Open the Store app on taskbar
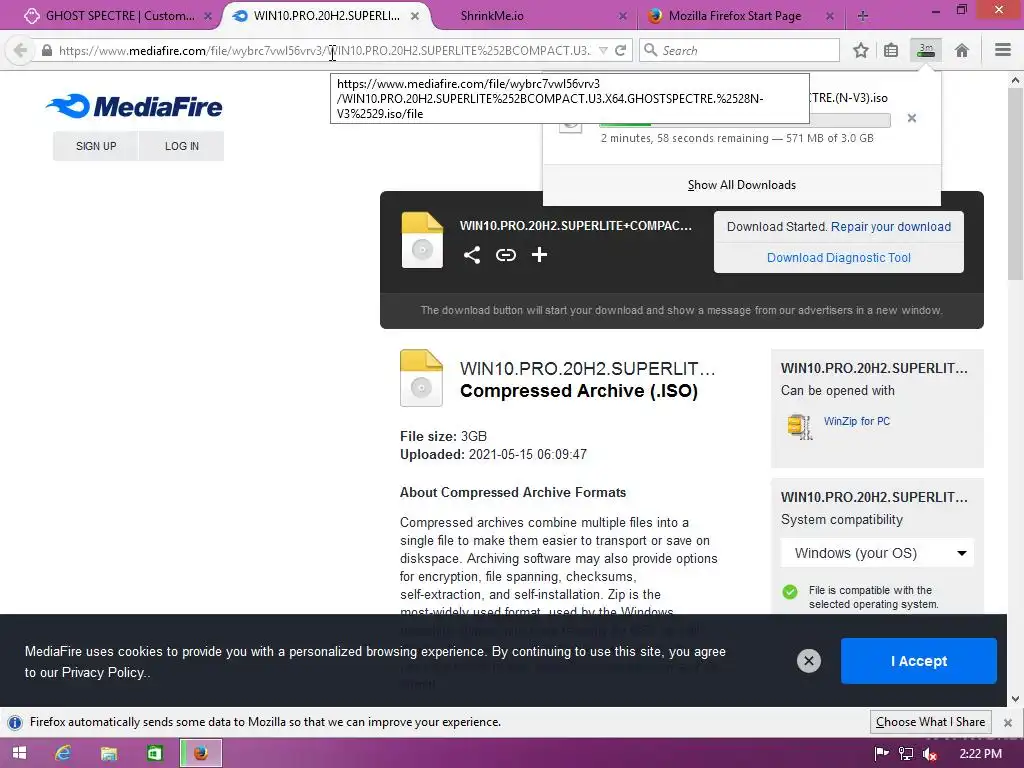Screen dimensions: 1024x768 pyautogui.click(x=154, y=753)
